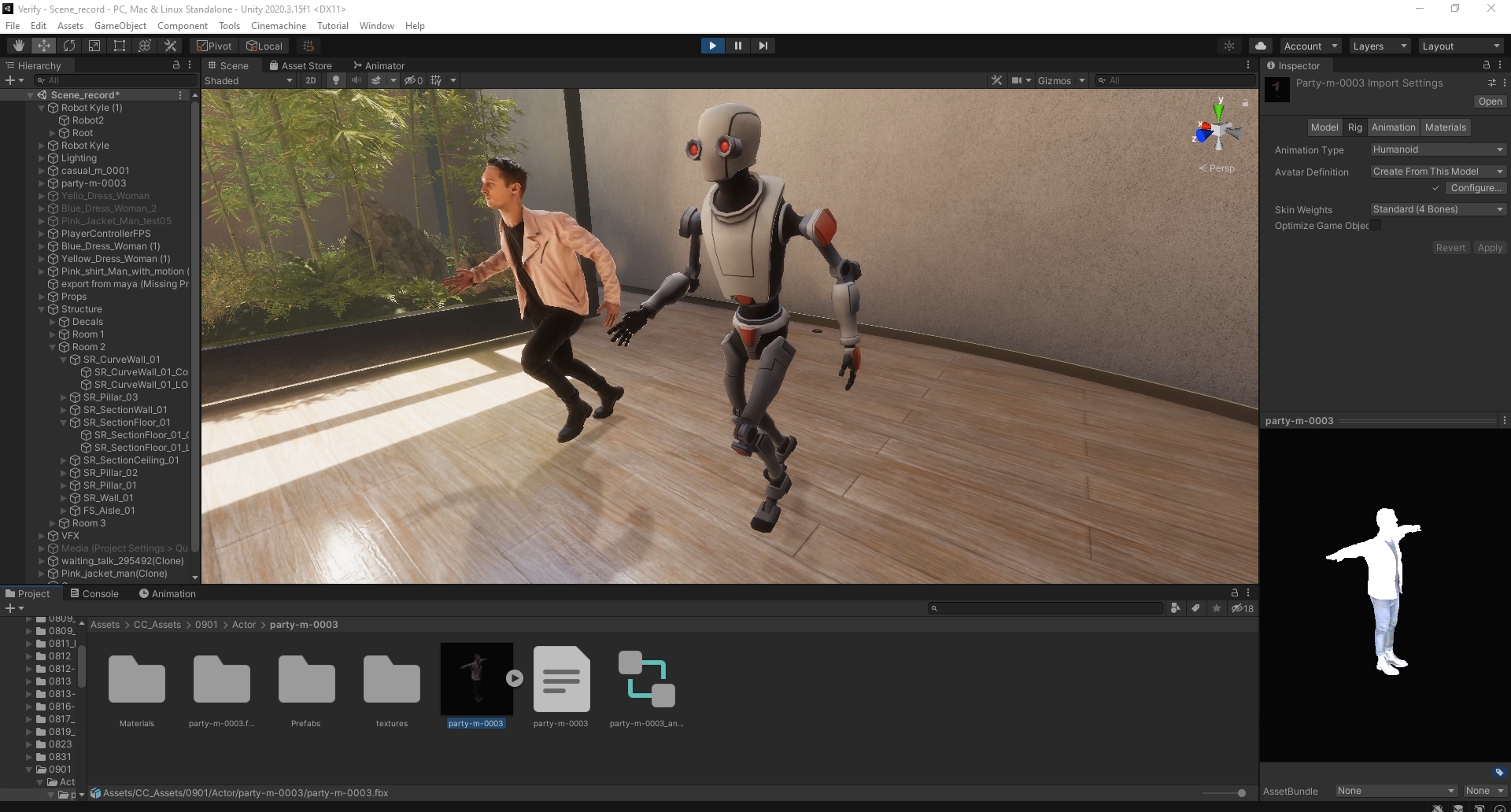
Task: Click the Pause button
Action: (737, 46)
